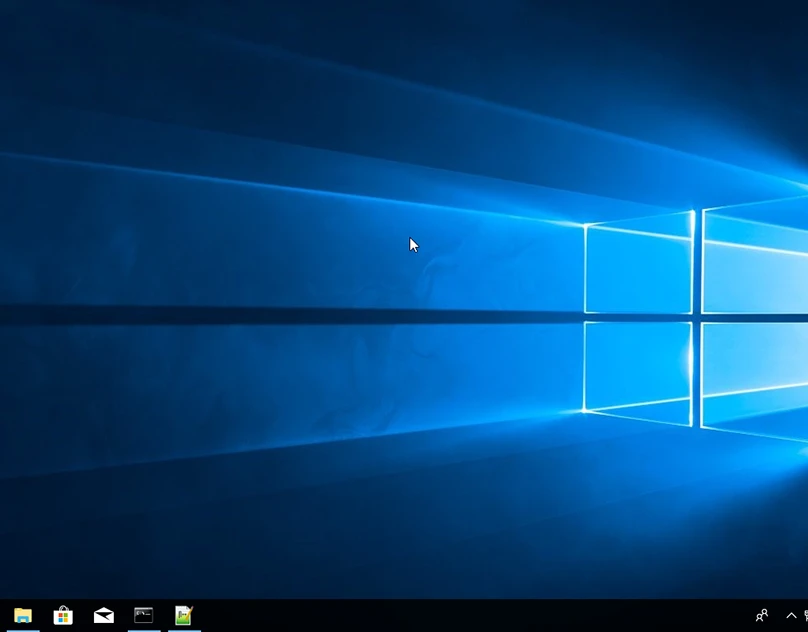808x632 pixels.
Task: Open File Explorer from the taskbar
Action: pos(22,615)
